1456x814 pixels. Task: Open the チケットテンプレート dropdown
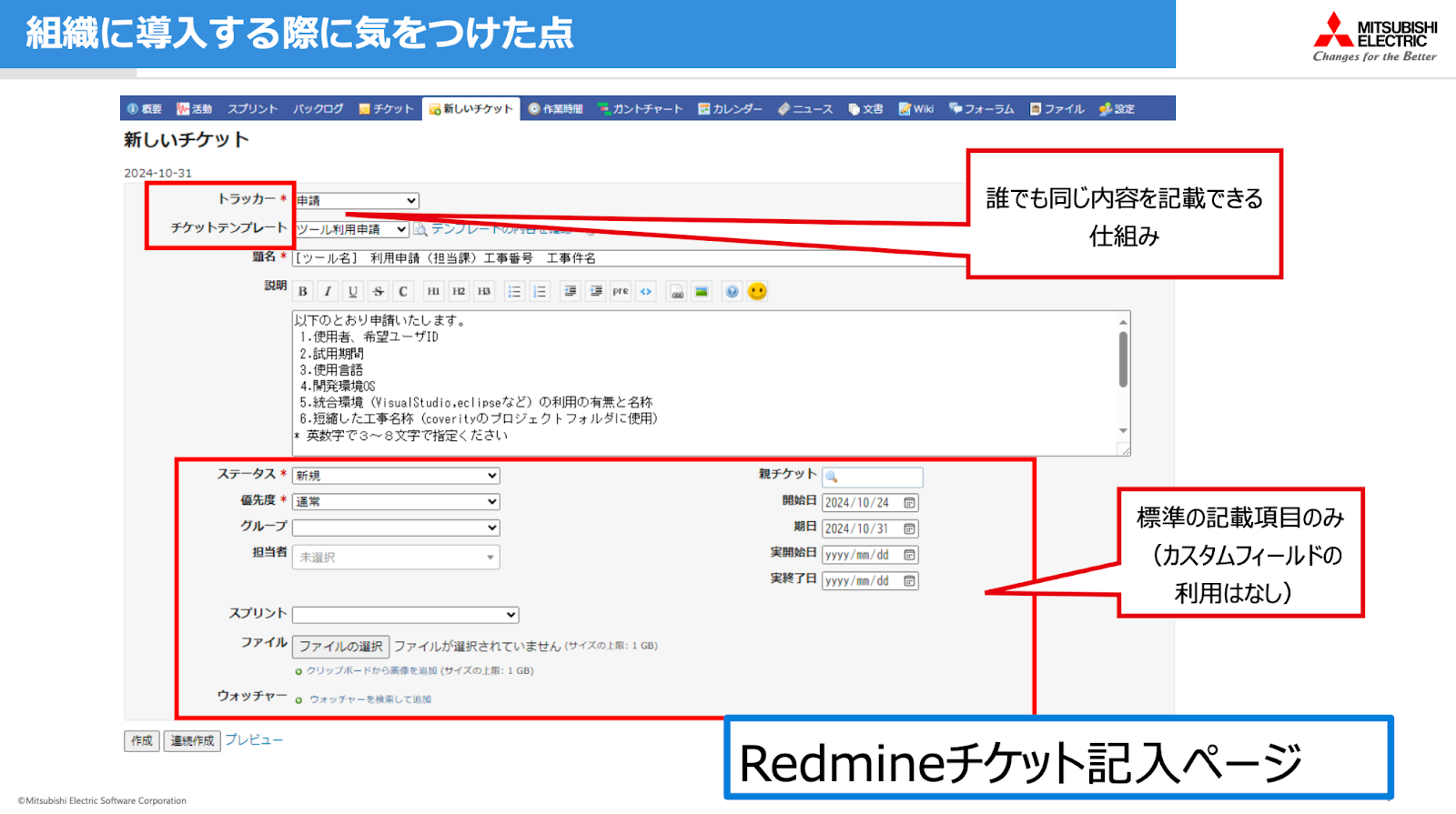coord(351,229)
